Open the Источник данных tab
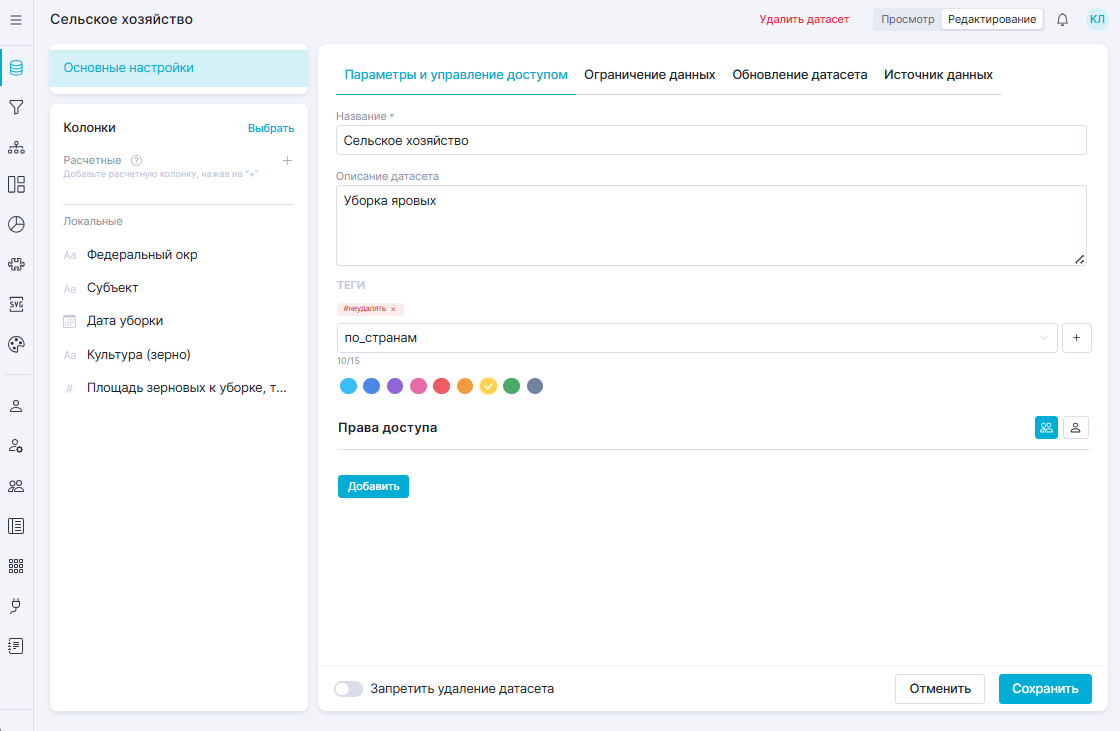The height and width of the screenshot is (731, 1120). point(938,75)
